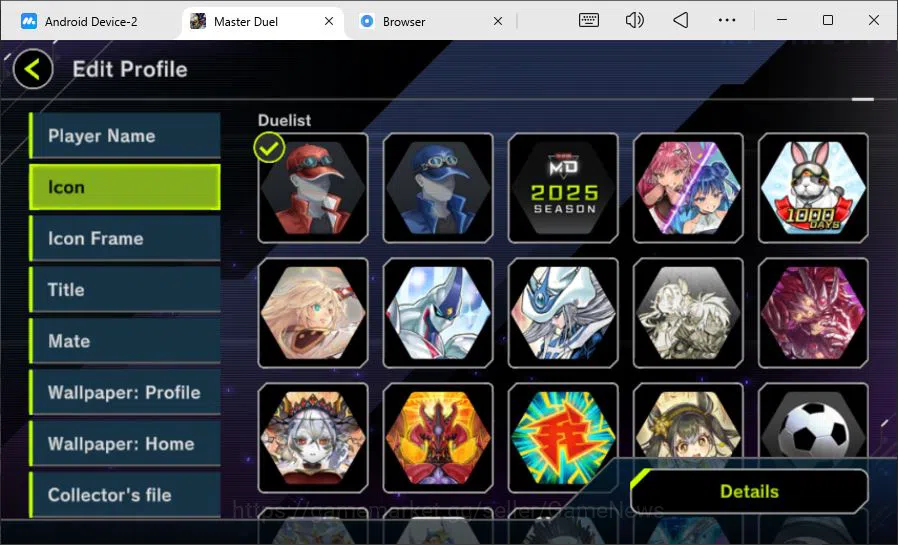This screenshot has height=545, width=898.
Task: Click the emulator back triangle icon
Action: [x=680, y=21]
